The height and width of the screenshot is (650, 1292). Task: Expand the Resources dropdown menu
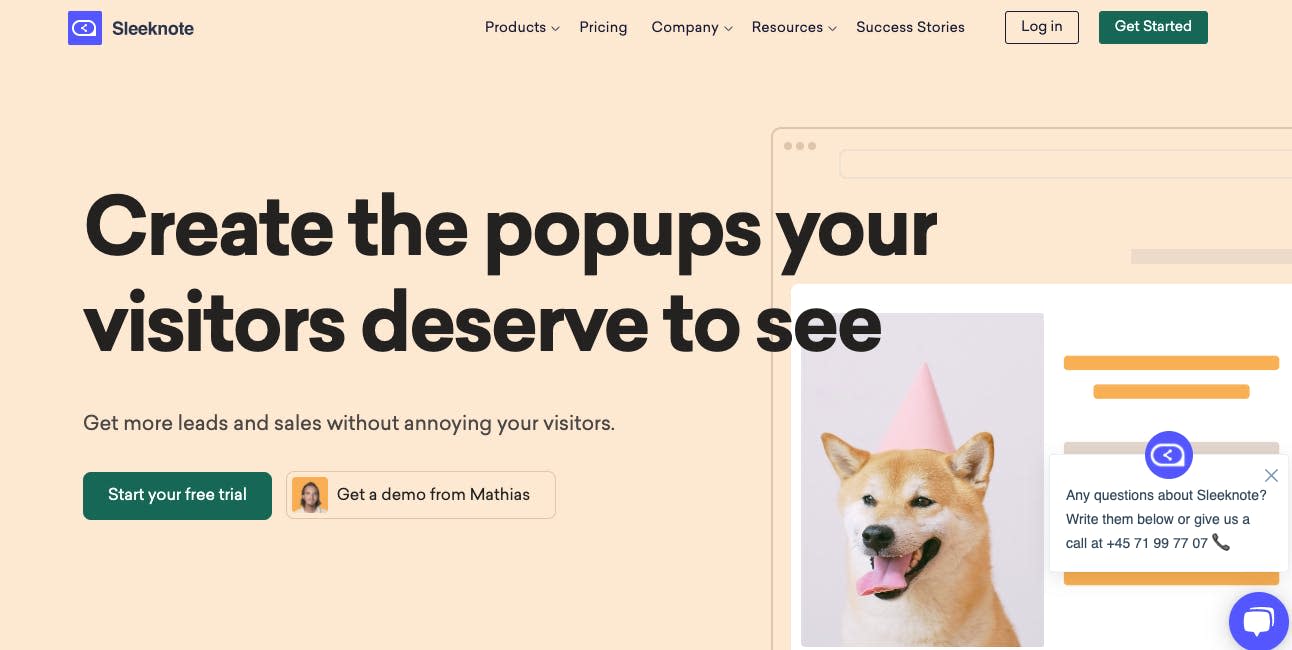(794, 28)
